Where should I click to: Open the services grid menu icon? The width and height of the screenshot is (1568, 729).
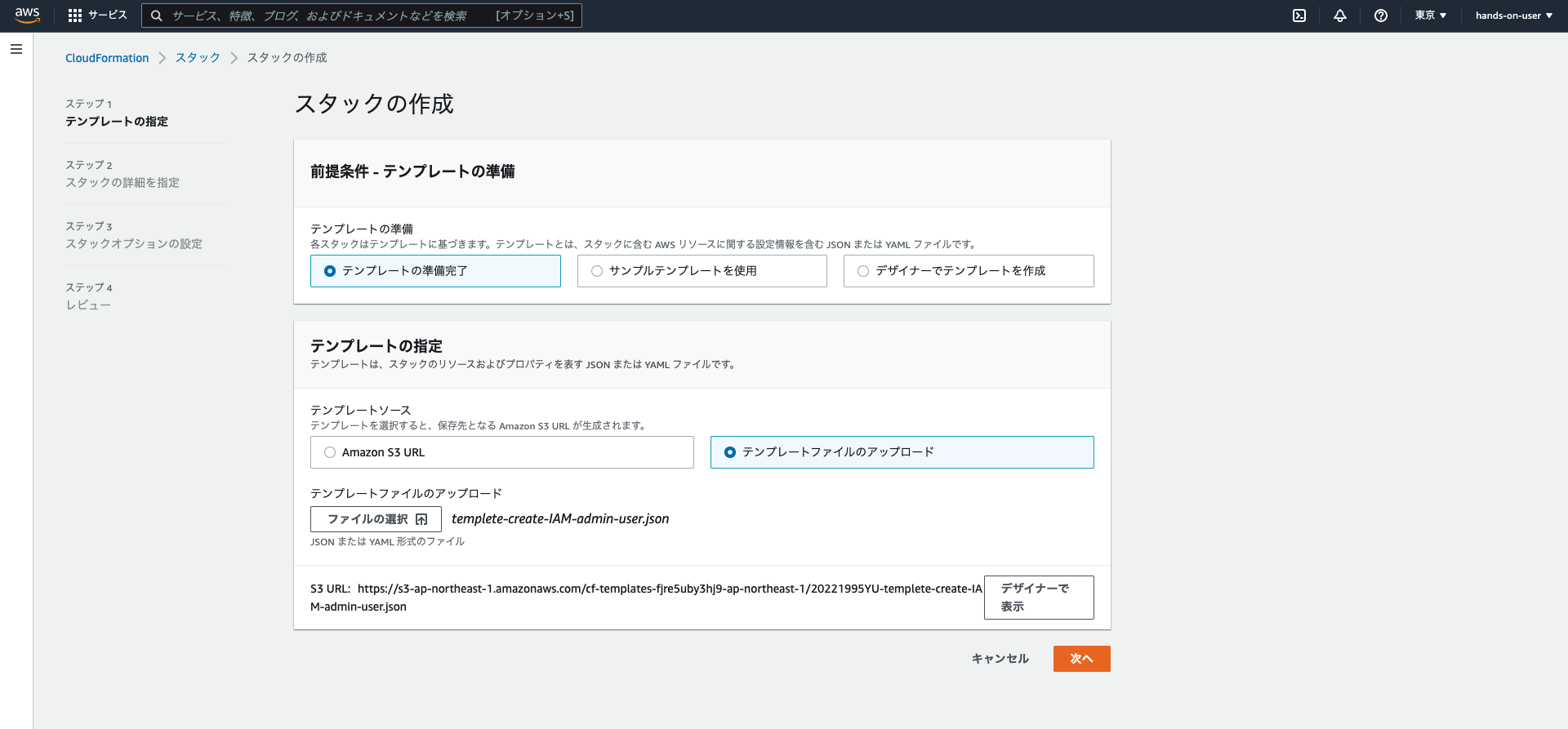(x=75, y=16)
